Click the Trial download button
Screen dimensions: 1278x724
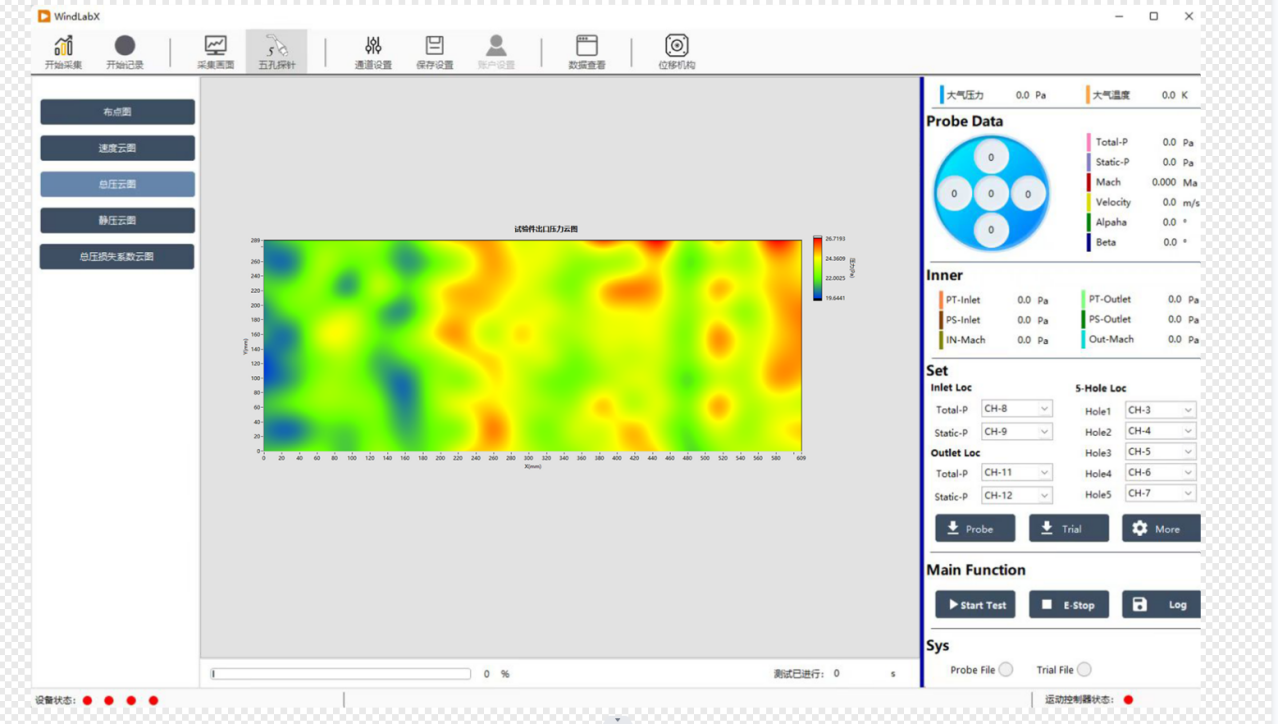click(1069, 528)
